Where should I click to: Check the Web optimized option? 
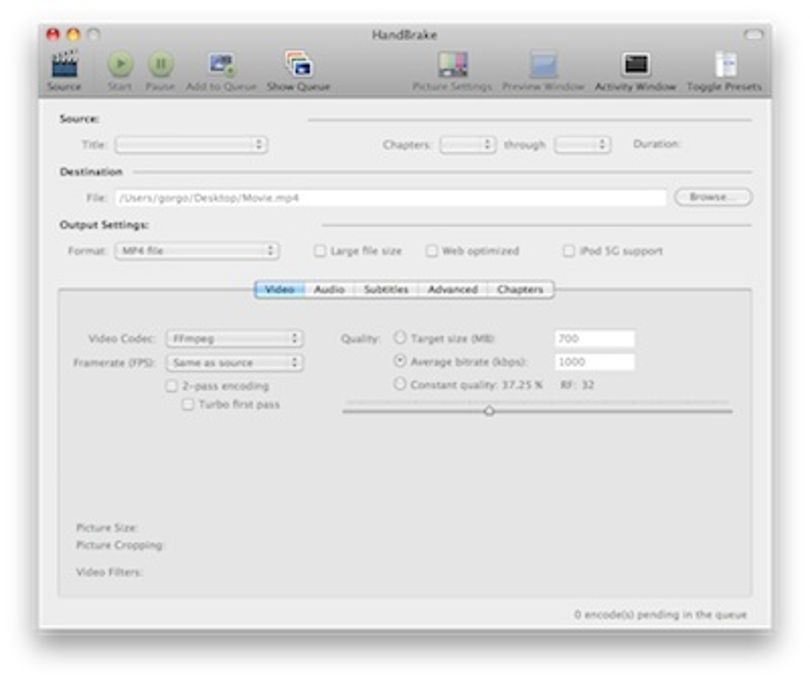point(431,251)
